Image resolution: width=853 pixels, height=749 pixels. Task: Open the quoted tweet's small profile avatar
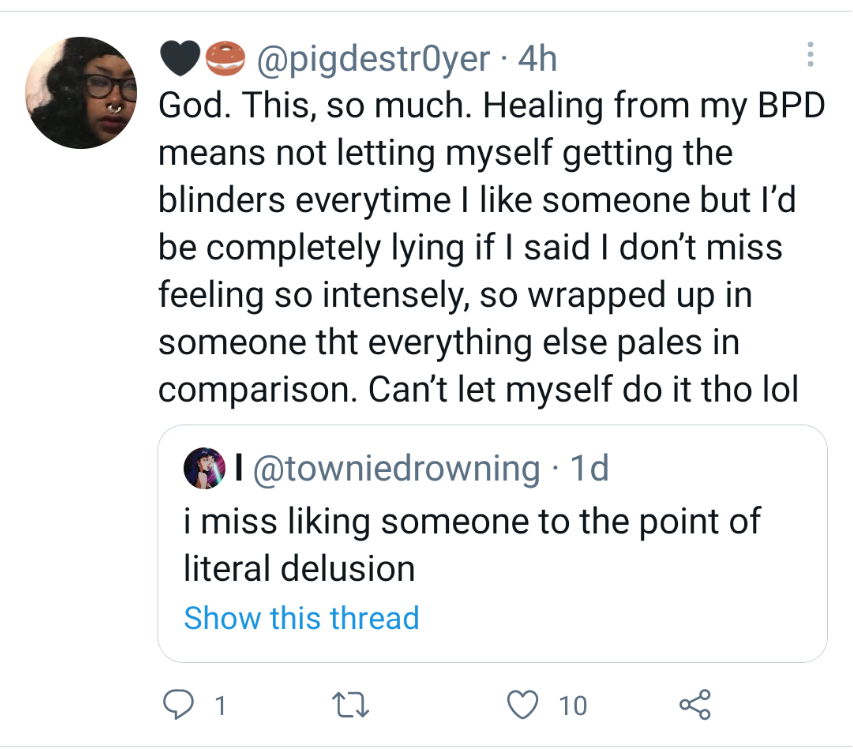[x=203, y=468]
